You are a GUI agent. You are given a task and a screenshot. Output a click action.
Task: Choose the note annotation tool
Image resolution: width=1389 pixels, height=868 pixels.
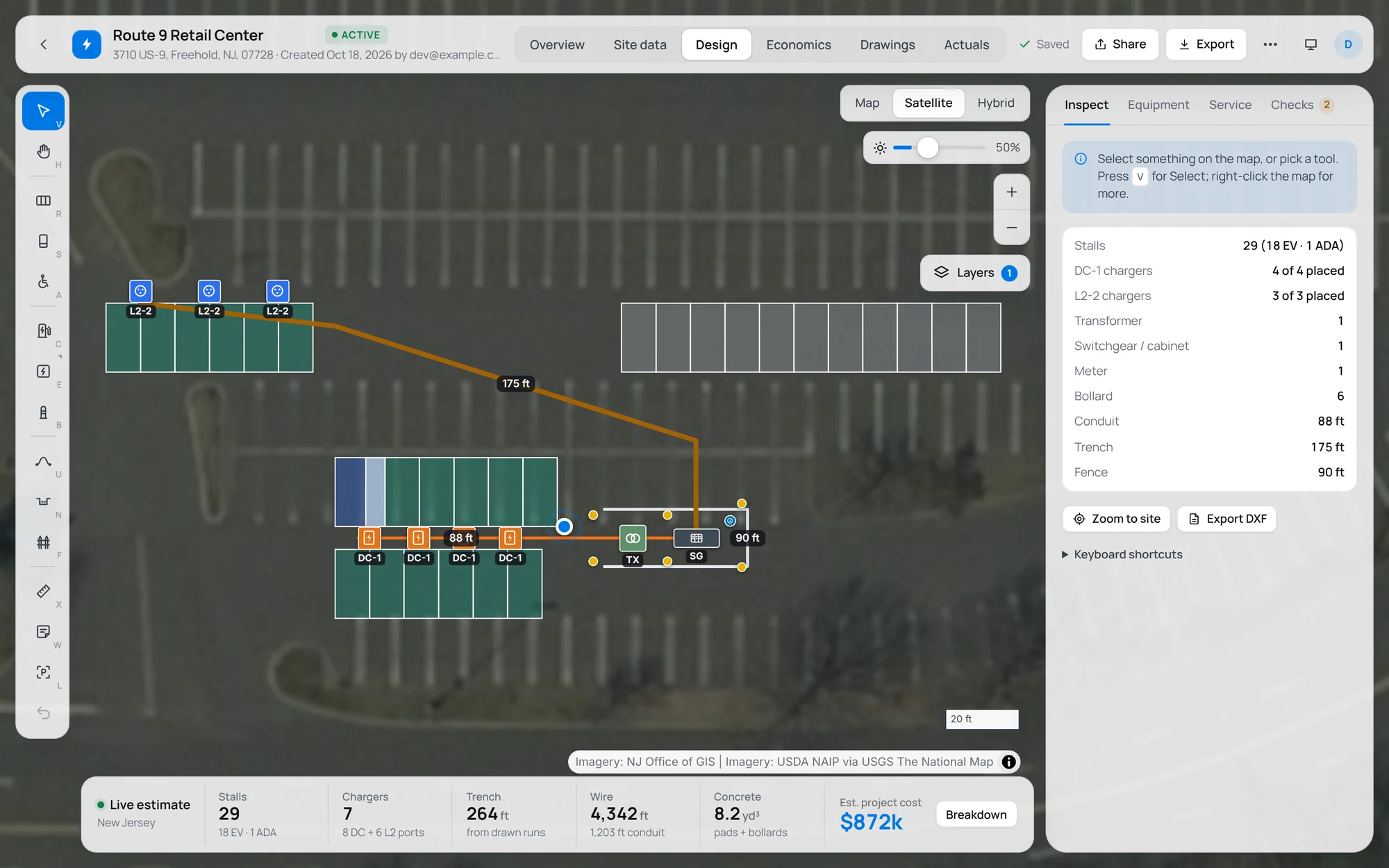[43, 632]
